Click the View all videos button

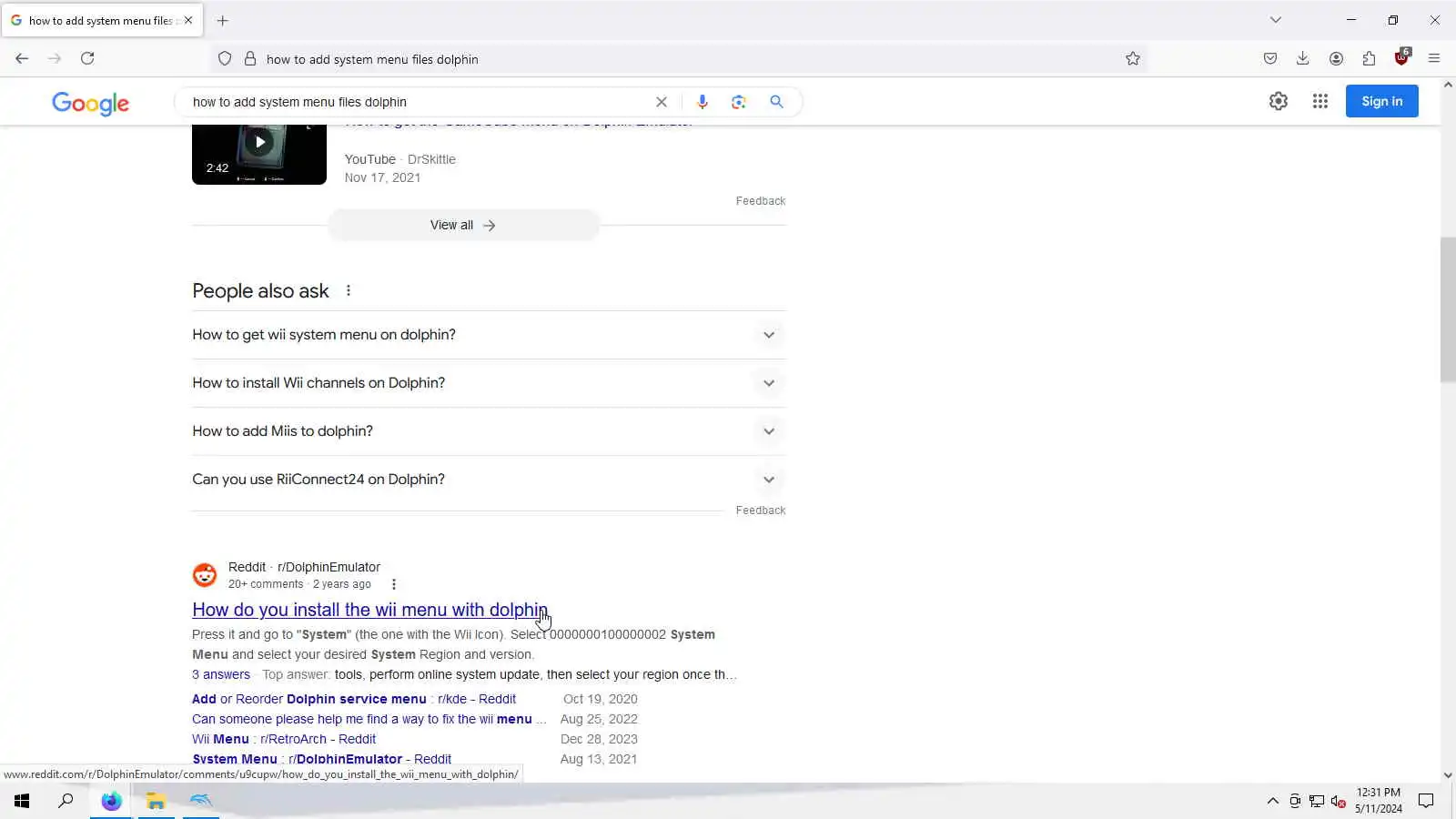(463, 225)
